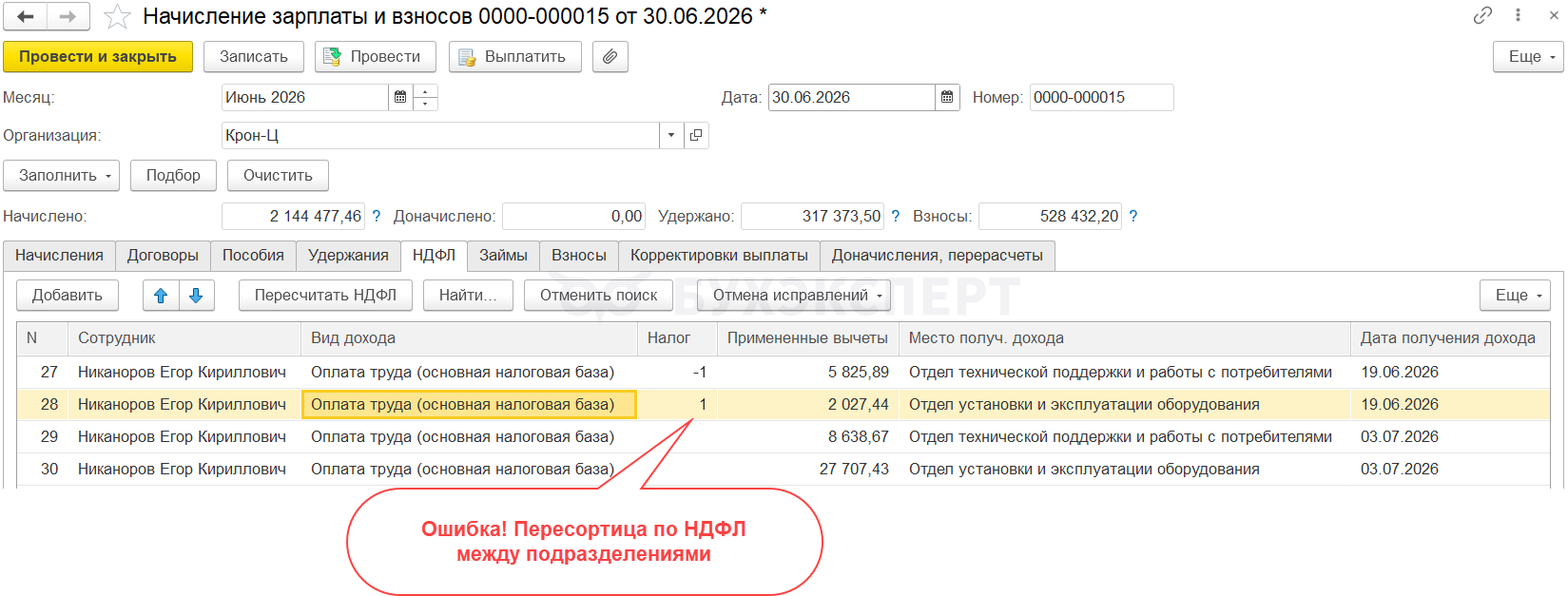Screen dimensions: 1568x596
Task: Open Крон-Ц organization card icon
Action: pyautogui.click(x=696, y=136)
